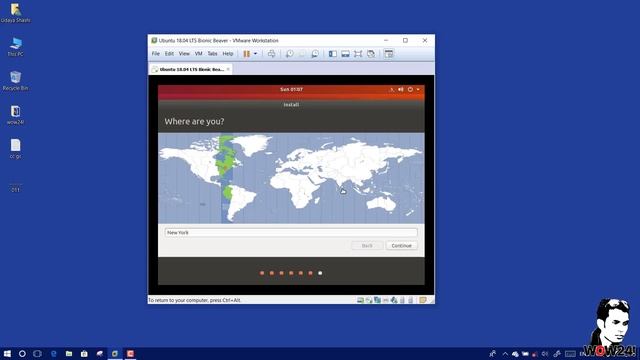
Task: Open Microsoft Store from the taskbar
Action: point(84,353)
